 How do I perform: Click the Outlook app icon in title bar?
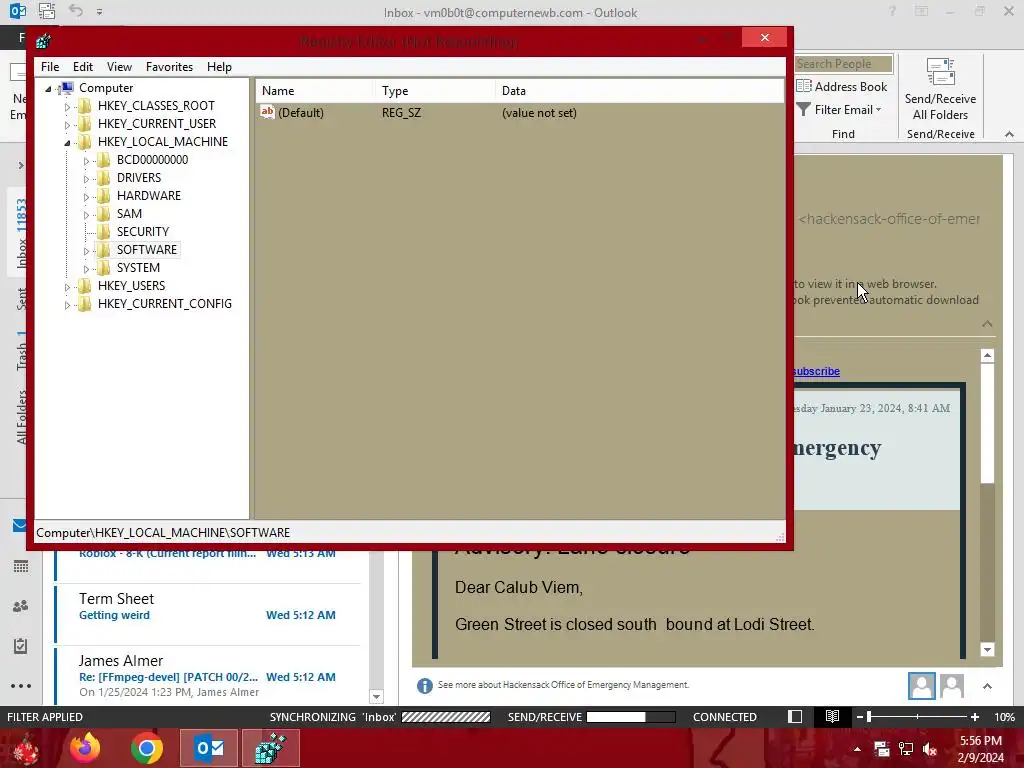coord(18,11)
